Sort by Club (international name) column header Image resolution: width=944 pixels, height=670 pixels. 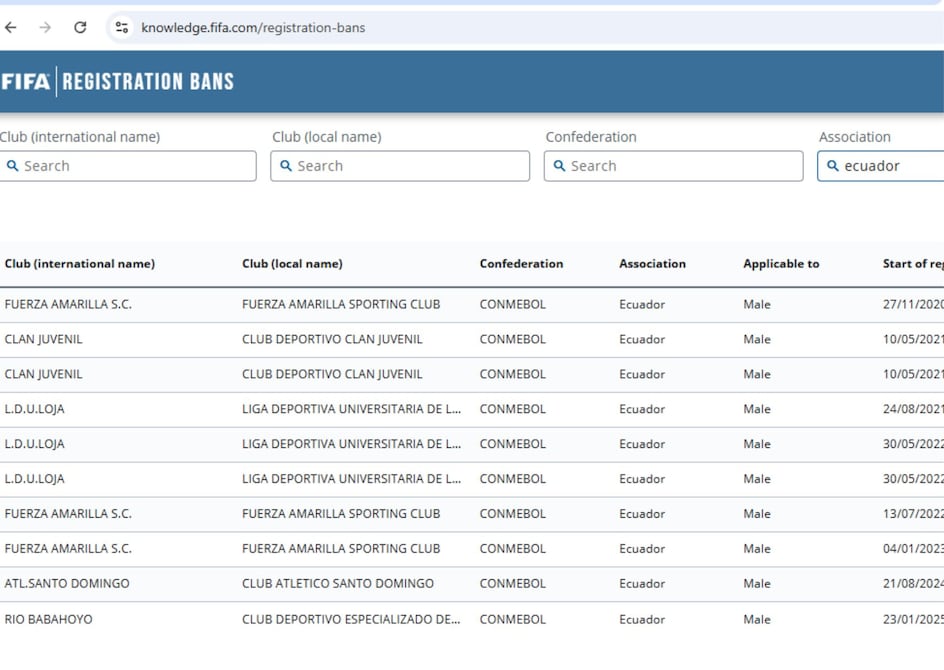click(x=80, y=264)
